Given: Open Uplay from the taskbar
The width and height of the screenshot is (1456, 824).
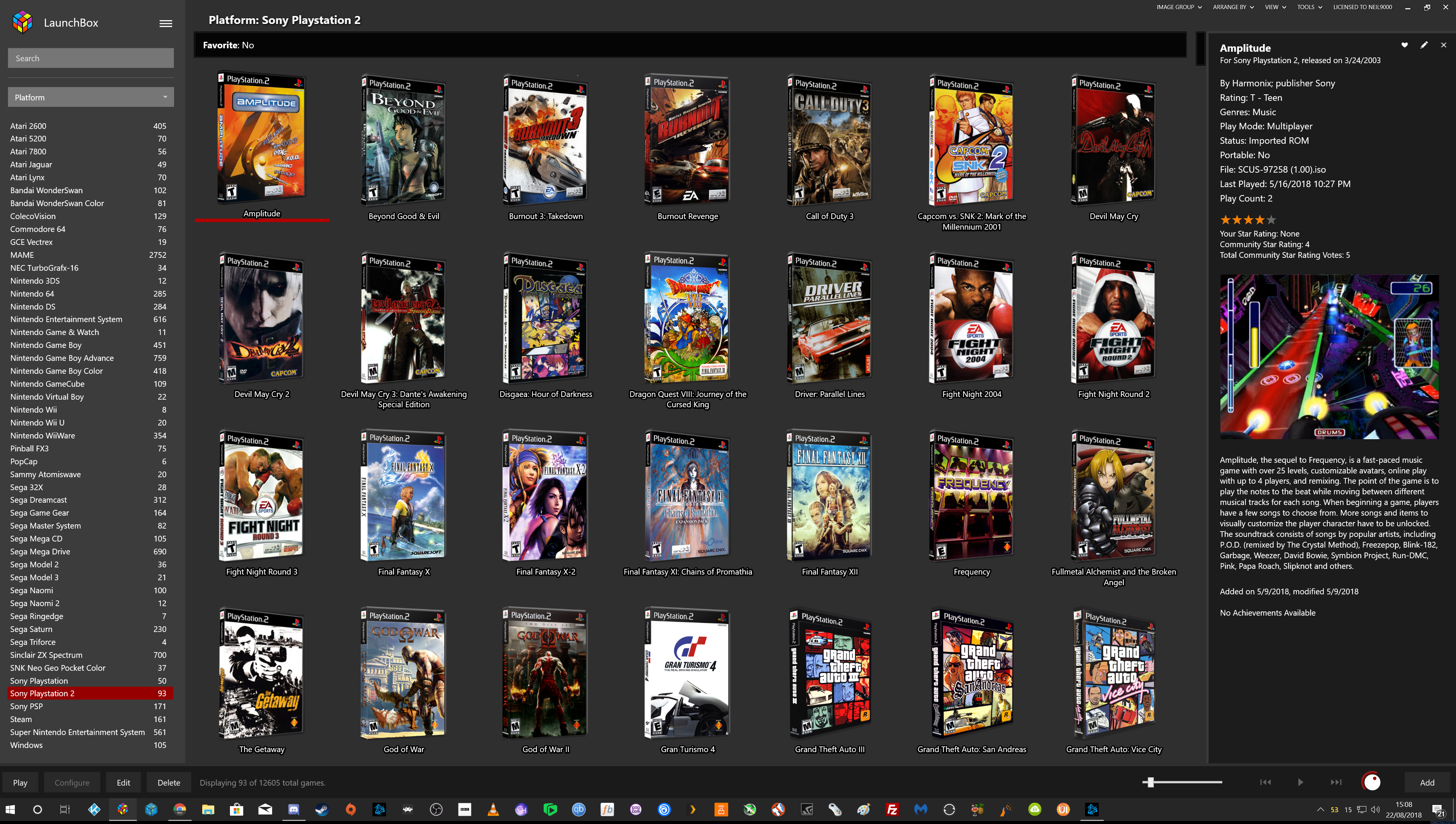Looking at the screenshot, I should tap(664, 809).
